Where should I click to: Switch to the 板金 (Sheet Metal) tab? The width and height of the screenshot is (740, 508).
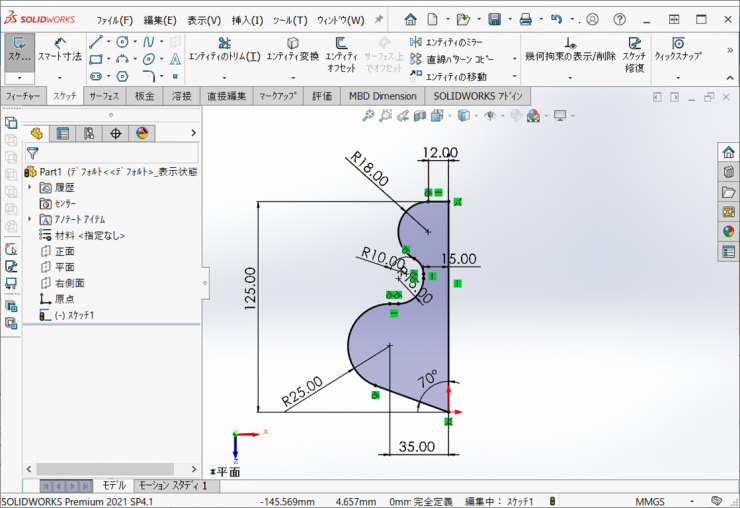(145, 96)
